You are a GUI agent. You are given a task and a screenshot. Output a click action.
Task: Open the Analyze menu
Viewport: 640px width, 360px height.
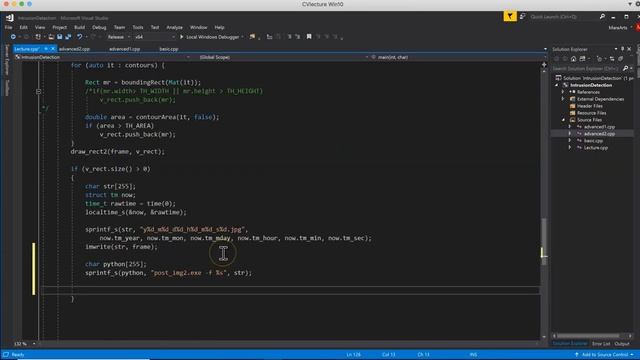174,27
